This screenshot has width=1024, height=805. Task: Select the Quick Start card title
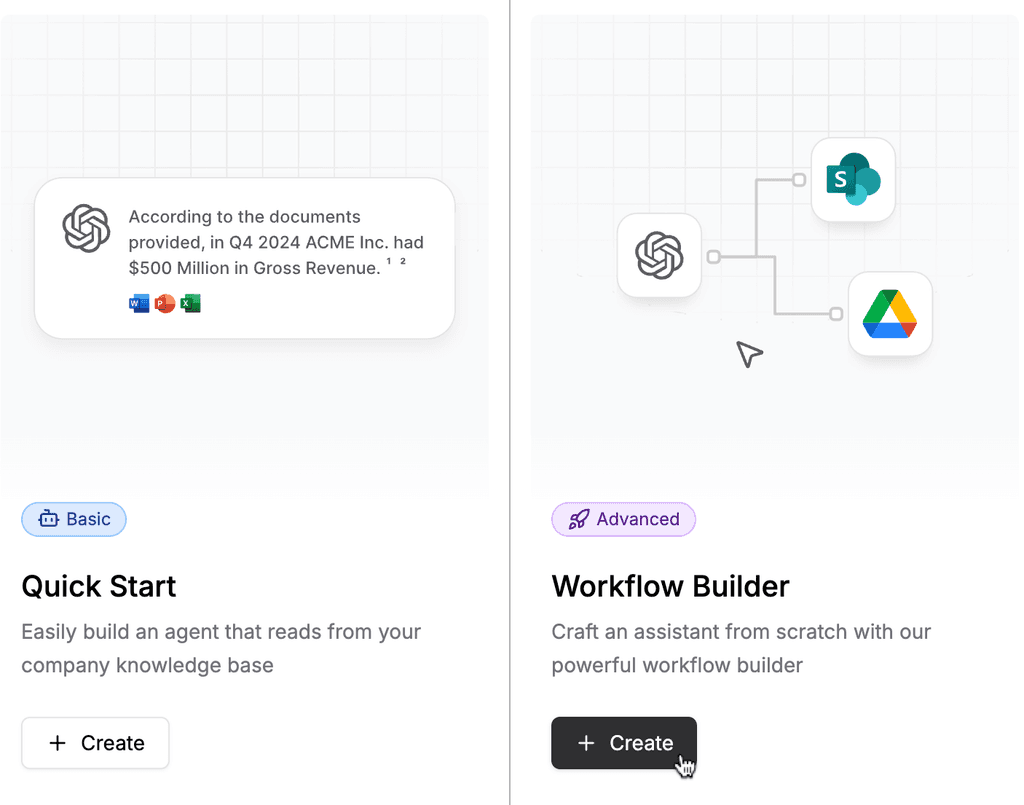[x=98, y=587]
